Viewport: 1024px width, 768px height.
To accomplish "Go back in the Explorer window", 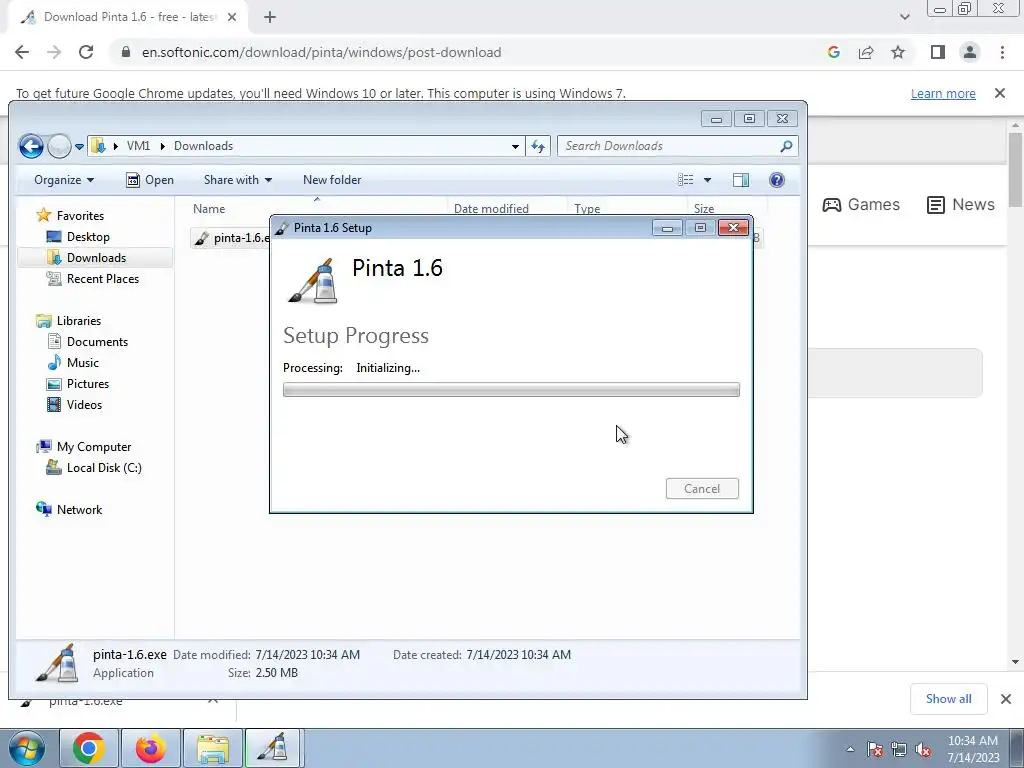I will (31, 146).
